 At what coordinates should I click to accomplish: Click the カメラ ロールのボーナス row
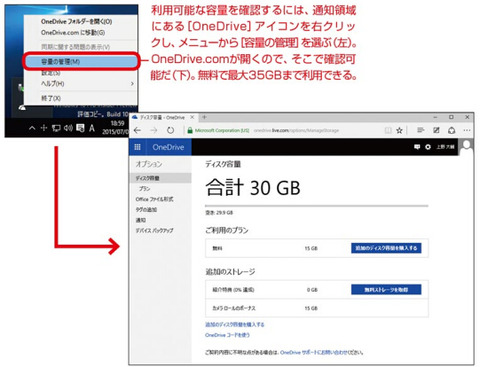[317, 308]
